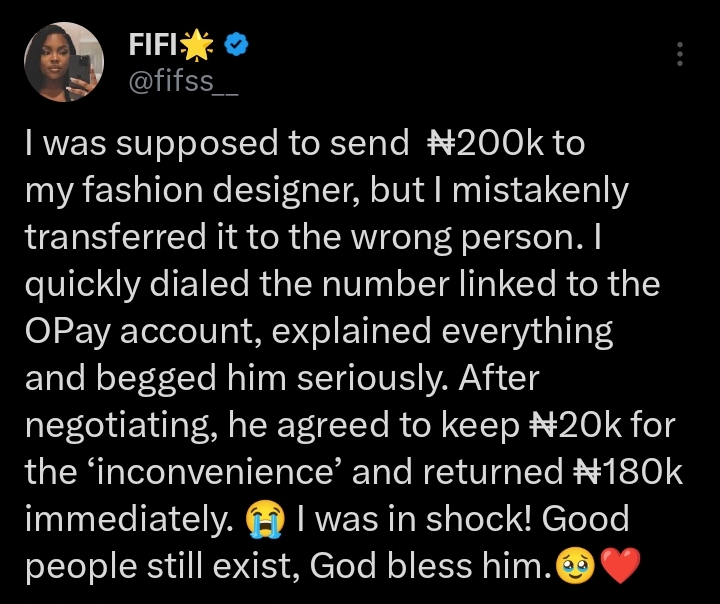Click the loudly crying face emoji
720x604 pixels.
pos(265,520)
